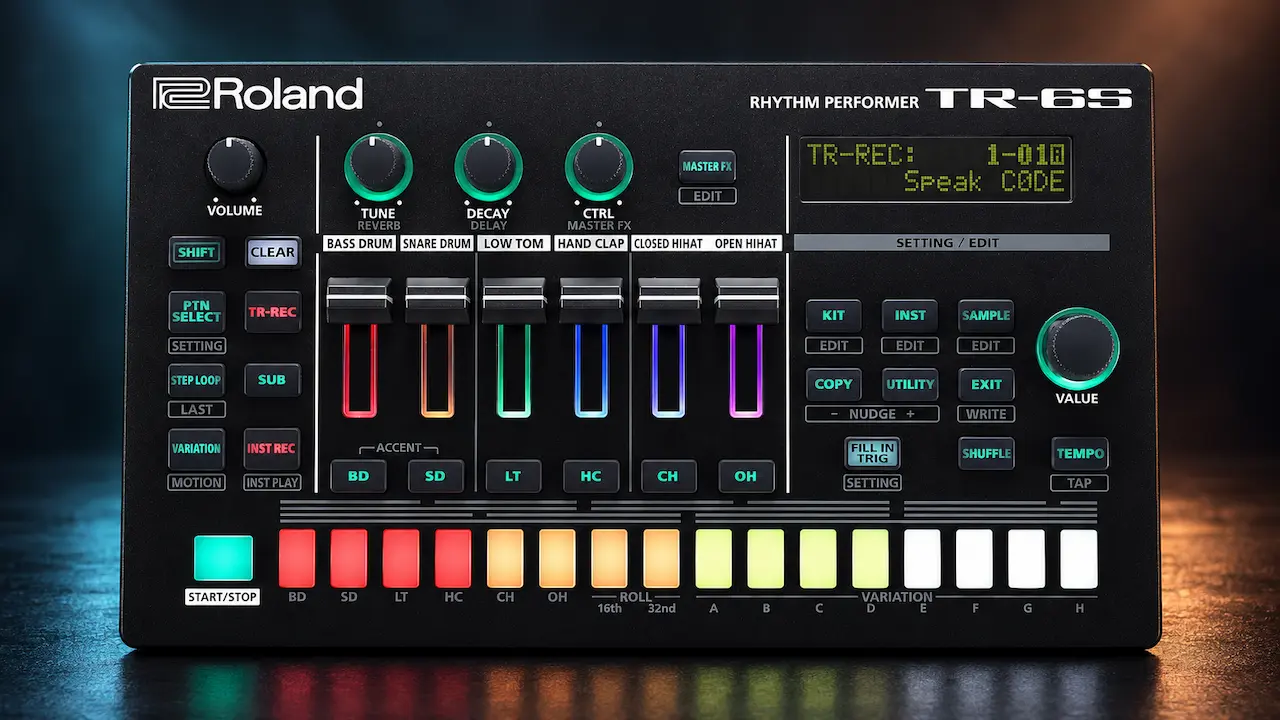Click the HAND CLAP fader cap
Viewport: 1280px width, 720px height.
[591, 300]
